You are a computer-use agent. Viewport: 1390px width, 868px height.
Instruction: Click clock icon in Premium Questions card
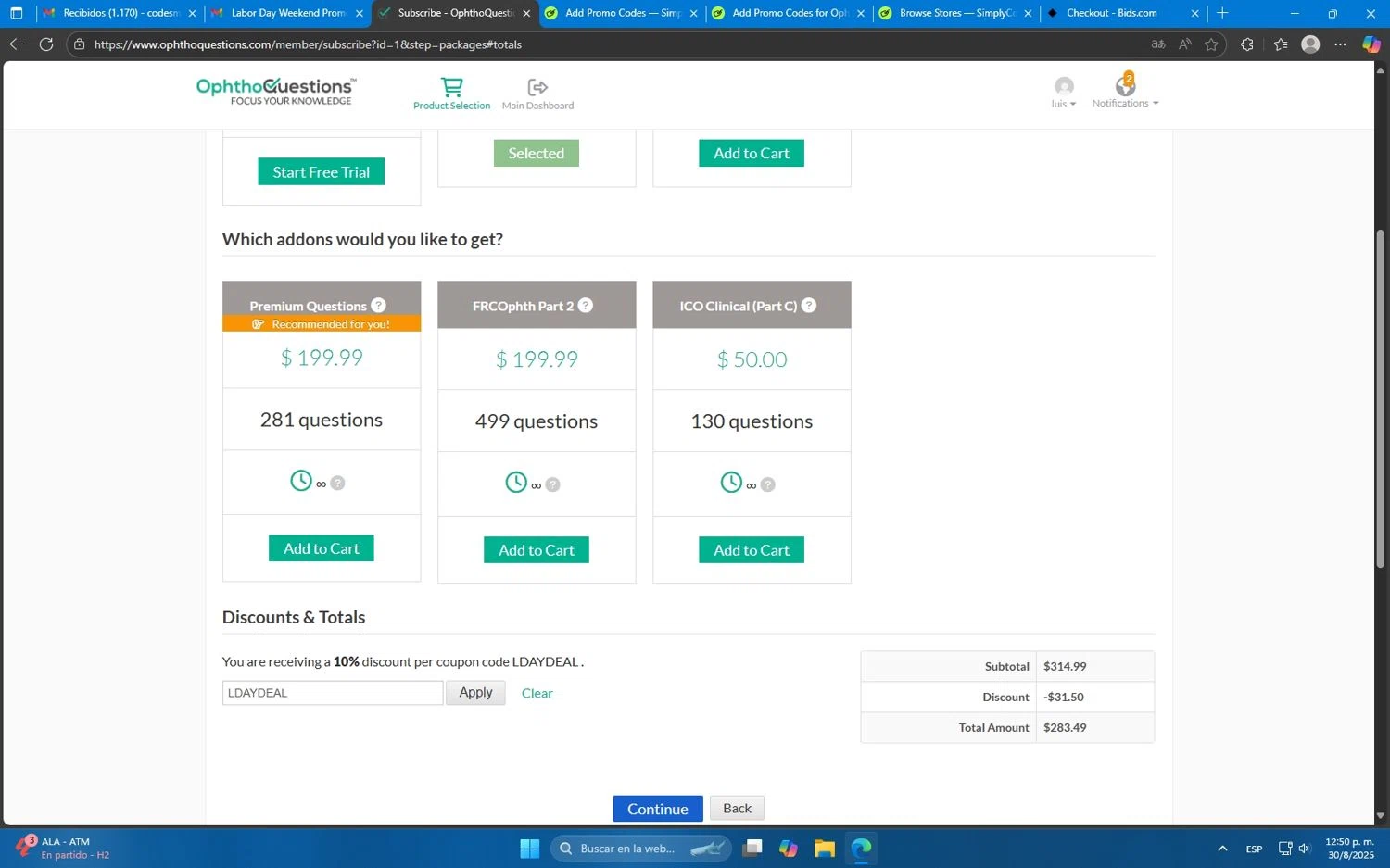[301, 481]
